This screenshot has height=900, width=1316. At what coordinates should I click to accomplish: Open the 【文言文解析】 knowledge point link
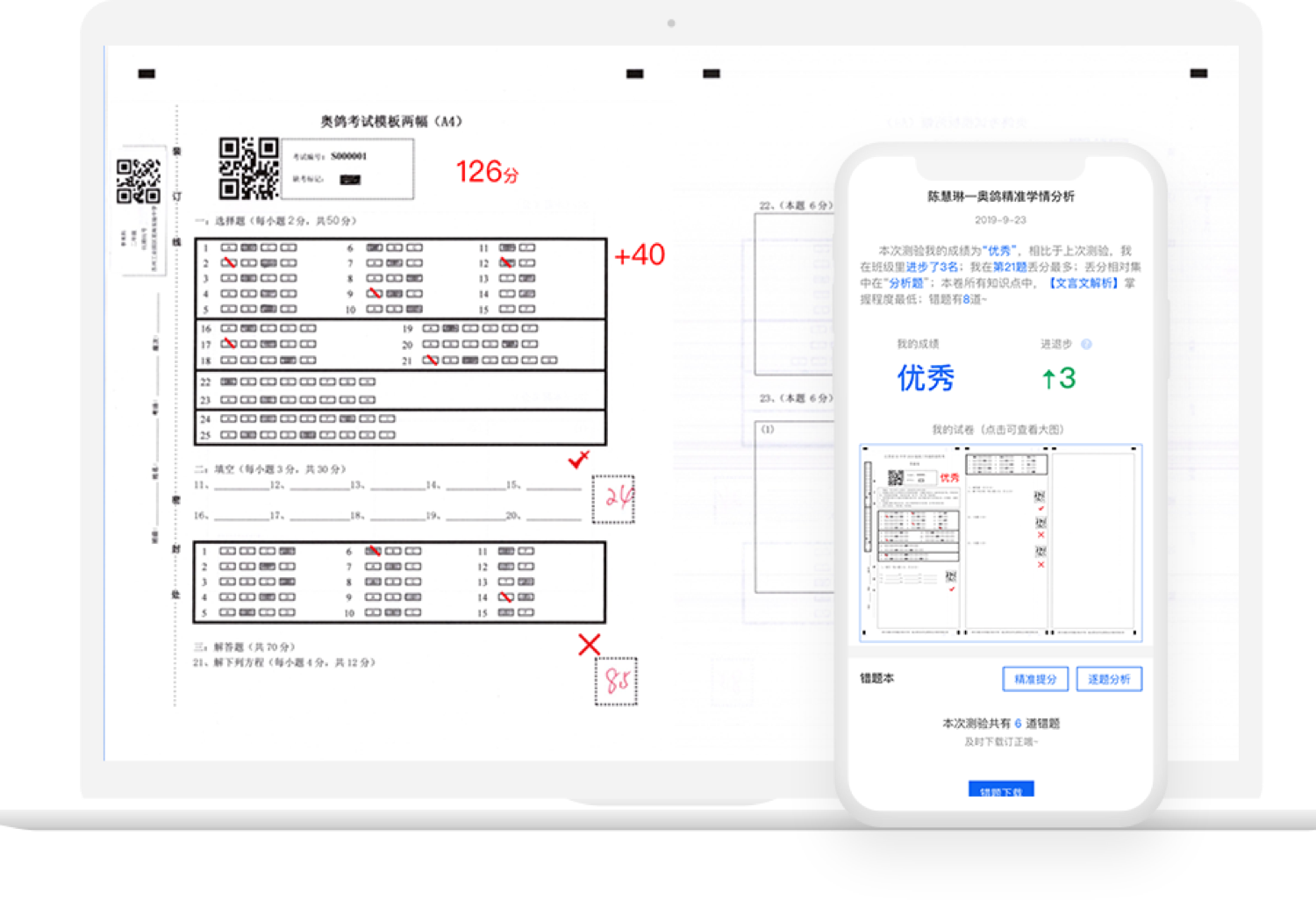pyautogui.click(x=1084, y=282)
